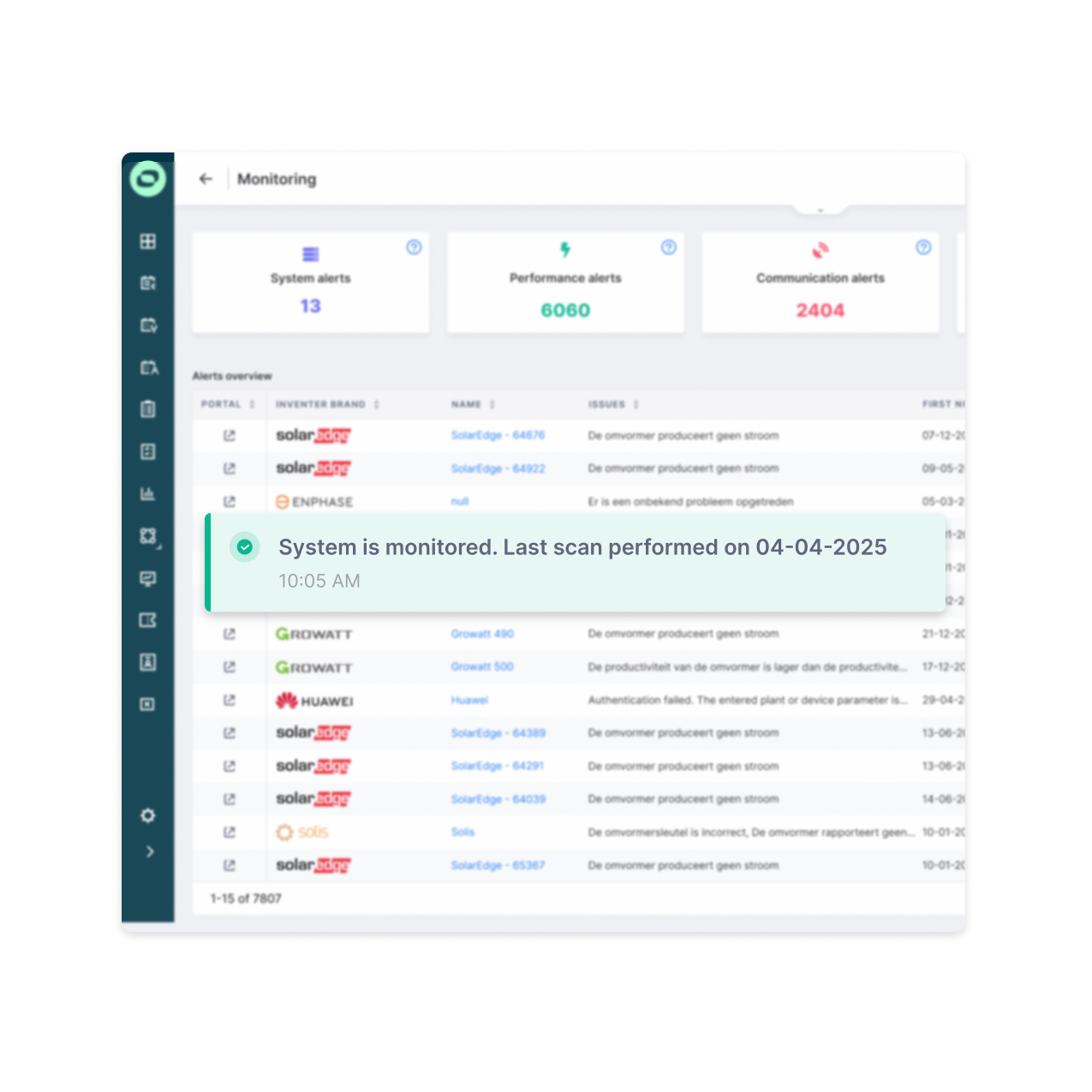Sort table by Inverter Brand column
The width and height of the screenshot is (1092, 1092).
click(377, 404)
